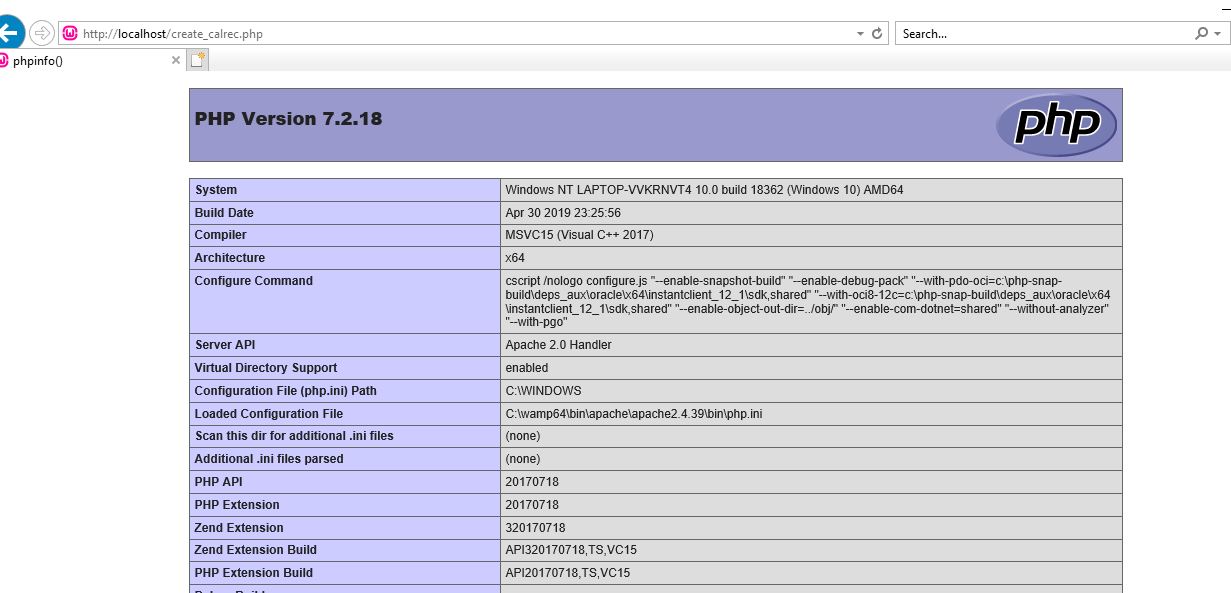Click inside the Search box
The image size is (1231, 593).
[1040, 34]
